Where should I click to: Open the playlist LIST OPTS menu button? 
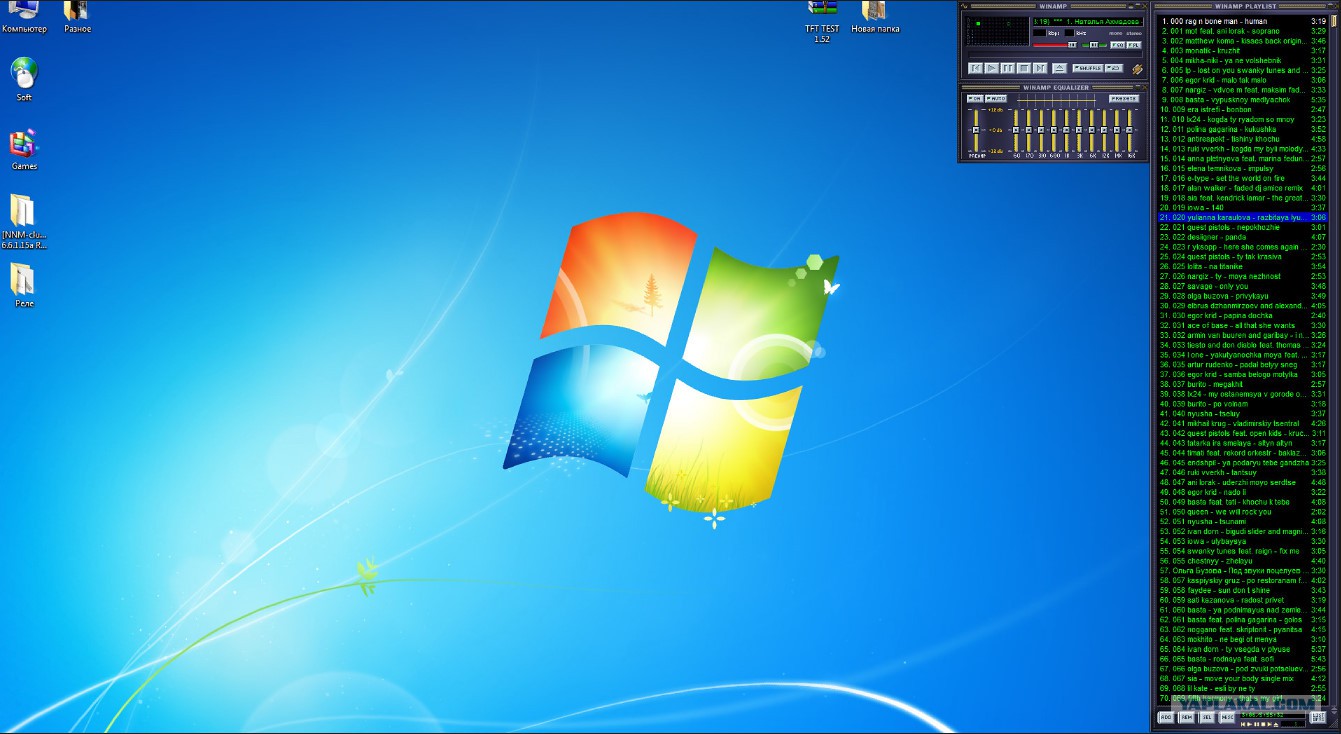[x=1318, y=717]
